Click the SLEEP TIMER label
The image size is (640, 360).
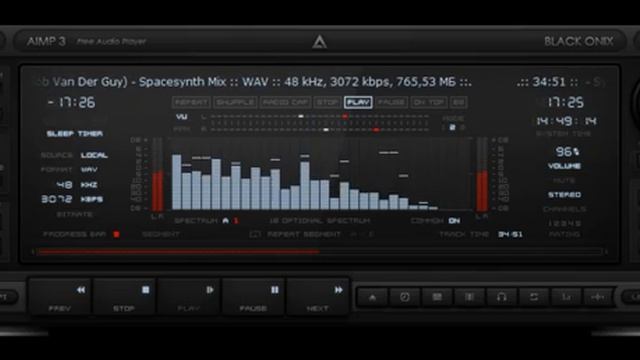74,133
